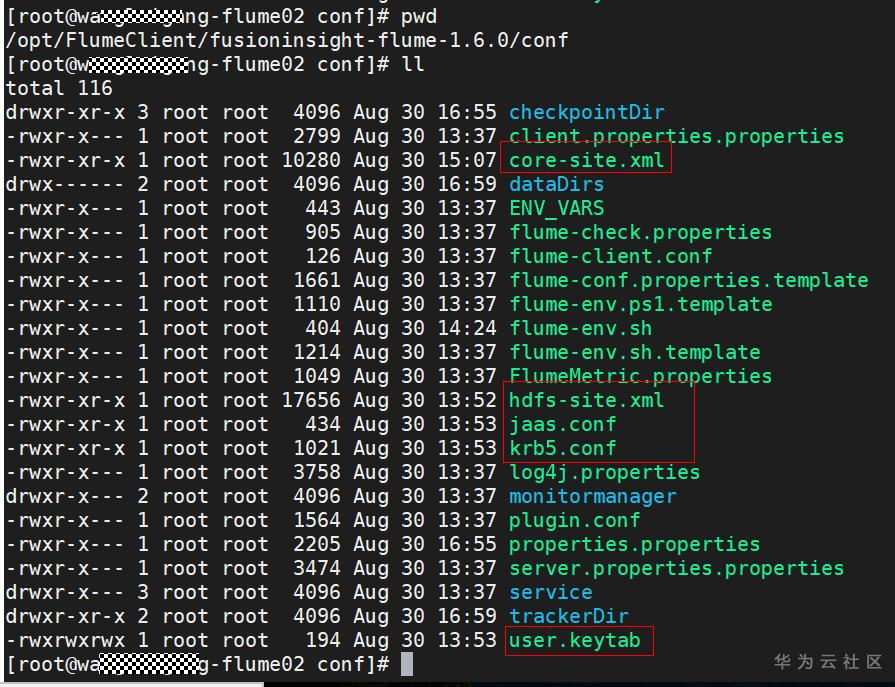Click the FlumeMetric.properties filename
895x687 pixels.
pyautogui.click(x=640, y=376)
